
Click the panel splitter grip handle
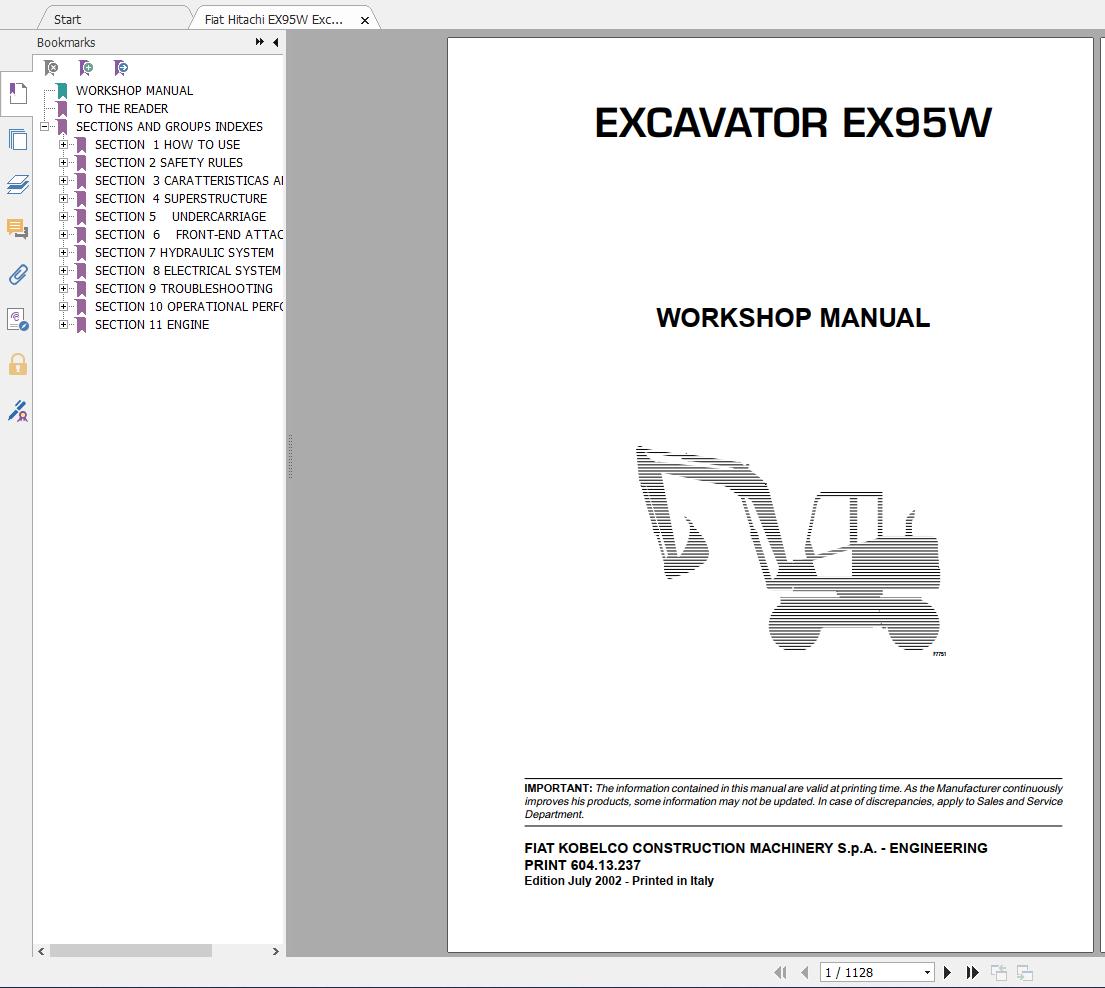coord(290,456)
